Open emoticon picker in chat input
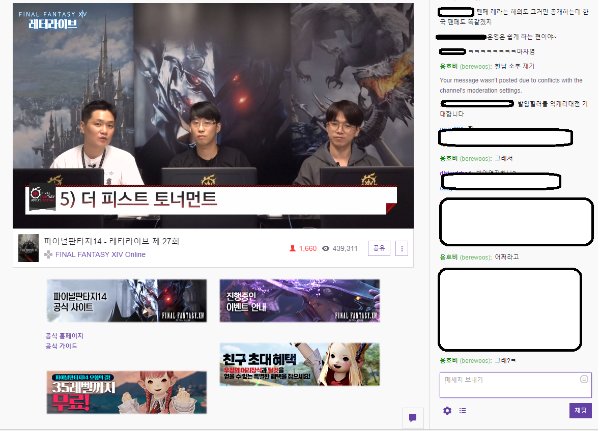Image resolution: width=600 pixels, height=431 pixels. 584,379
